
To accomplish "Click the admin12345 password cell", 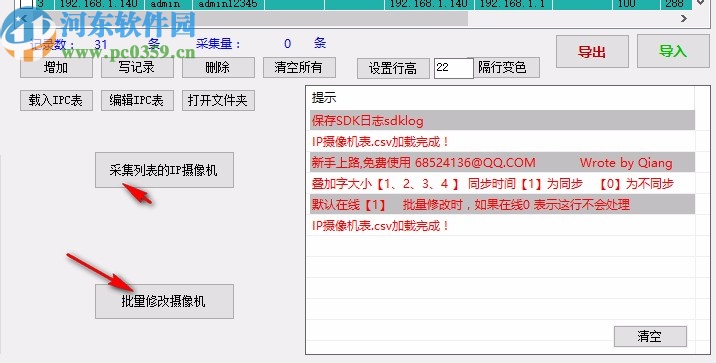I will [228, 4].
